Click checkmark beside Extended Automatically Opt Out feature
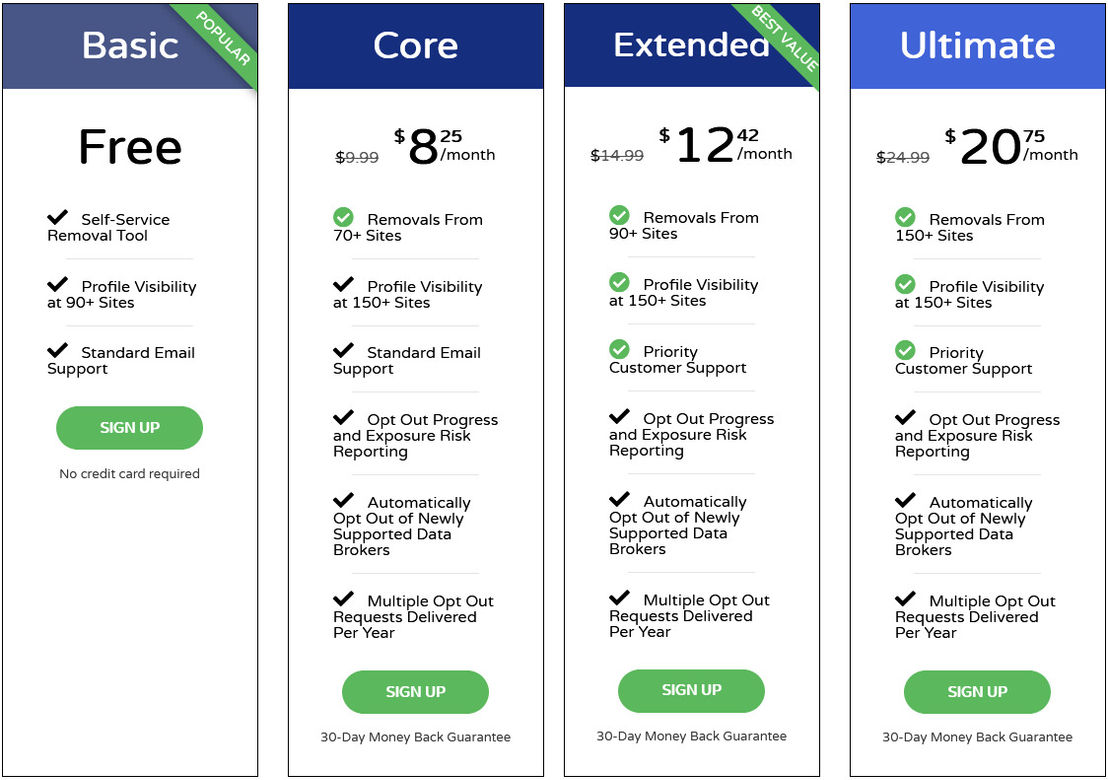1108x780 pixels. 619,499
